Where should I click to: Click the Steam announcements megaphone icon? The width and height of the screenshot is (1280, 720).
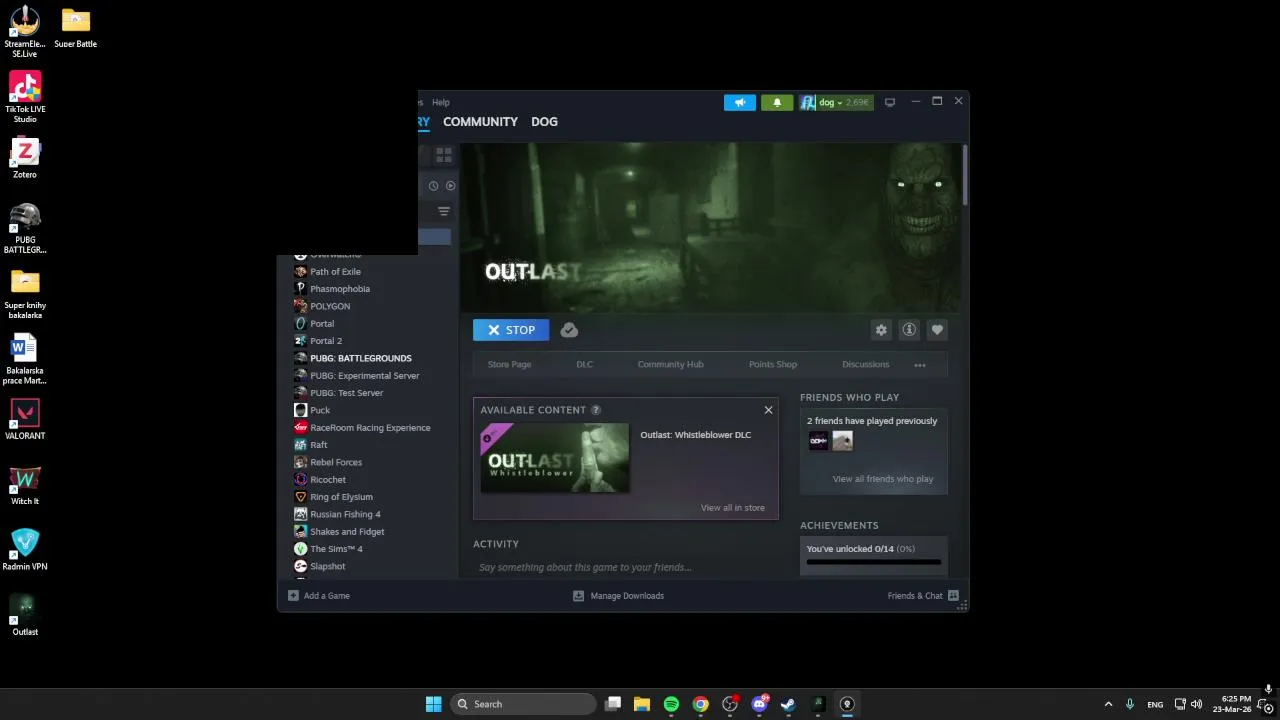740,102
